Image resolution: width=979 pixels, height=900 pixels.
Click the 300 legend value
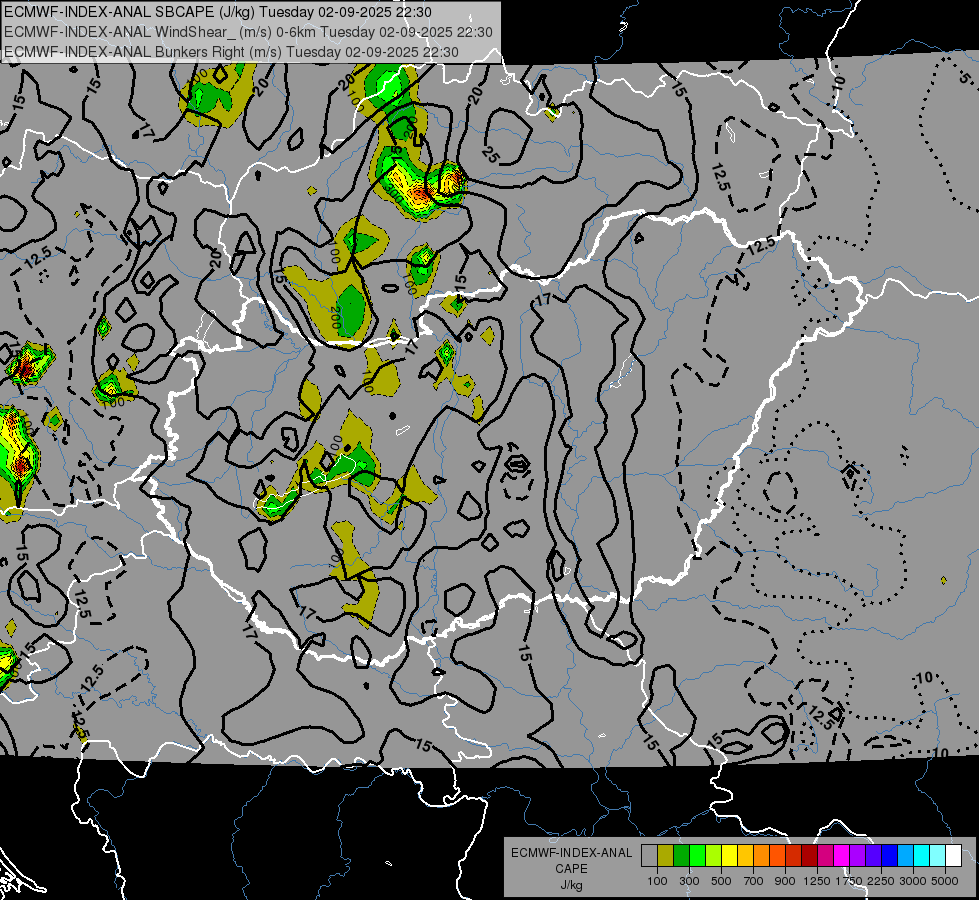click(689, 881)
